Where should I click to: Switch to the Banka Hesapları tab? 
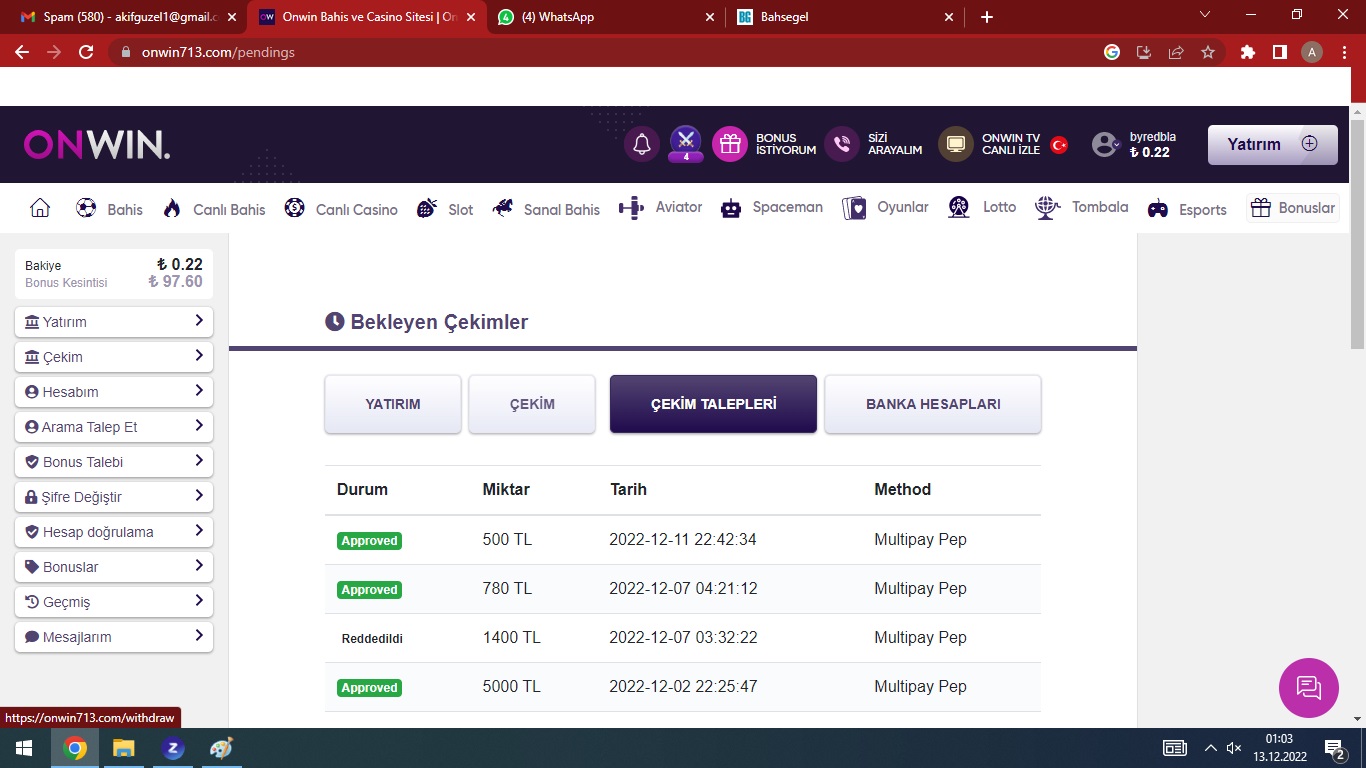(x=932, y=404)
